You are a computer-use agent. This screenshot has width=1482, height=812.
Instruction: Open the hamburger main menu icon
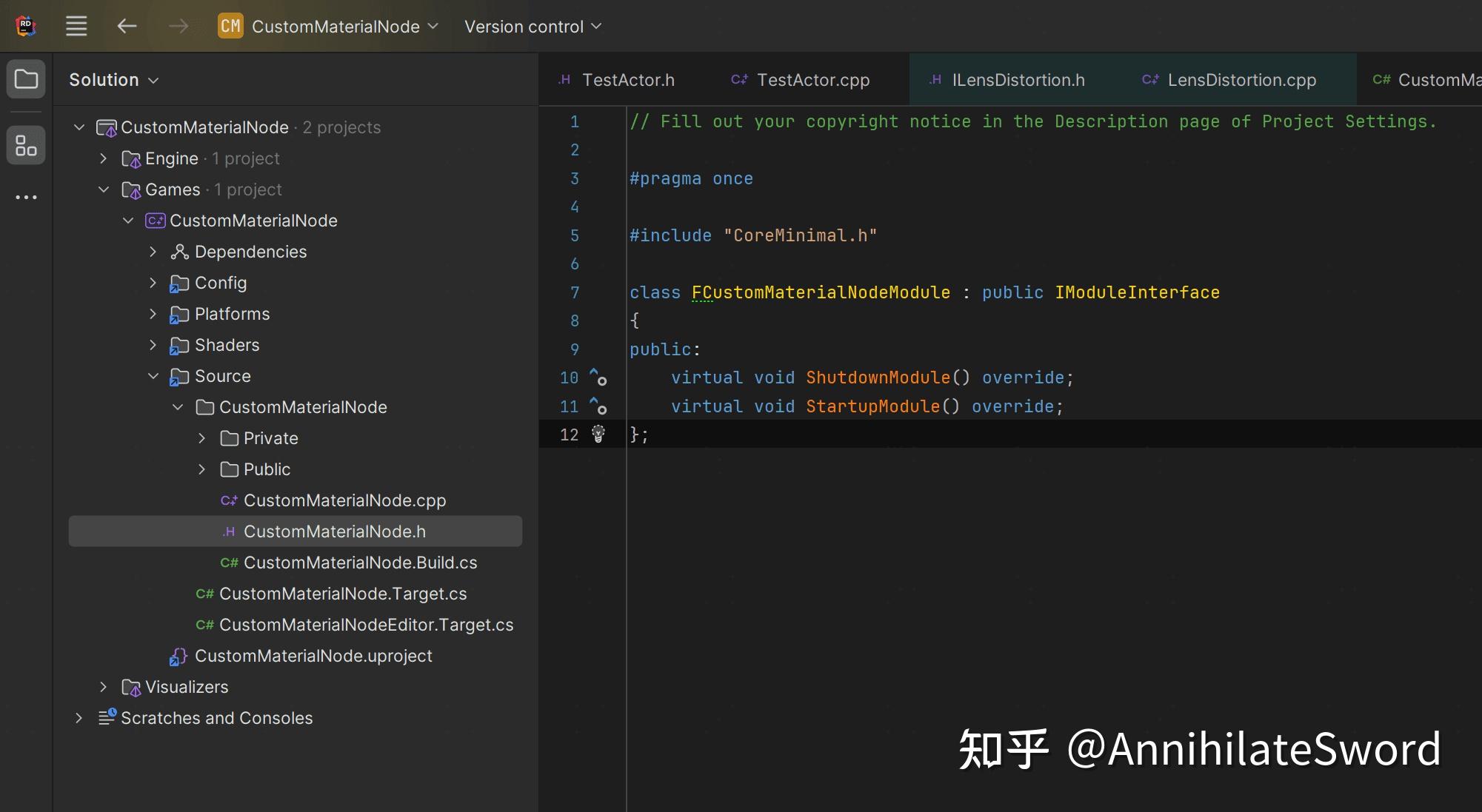click(76, 27)
